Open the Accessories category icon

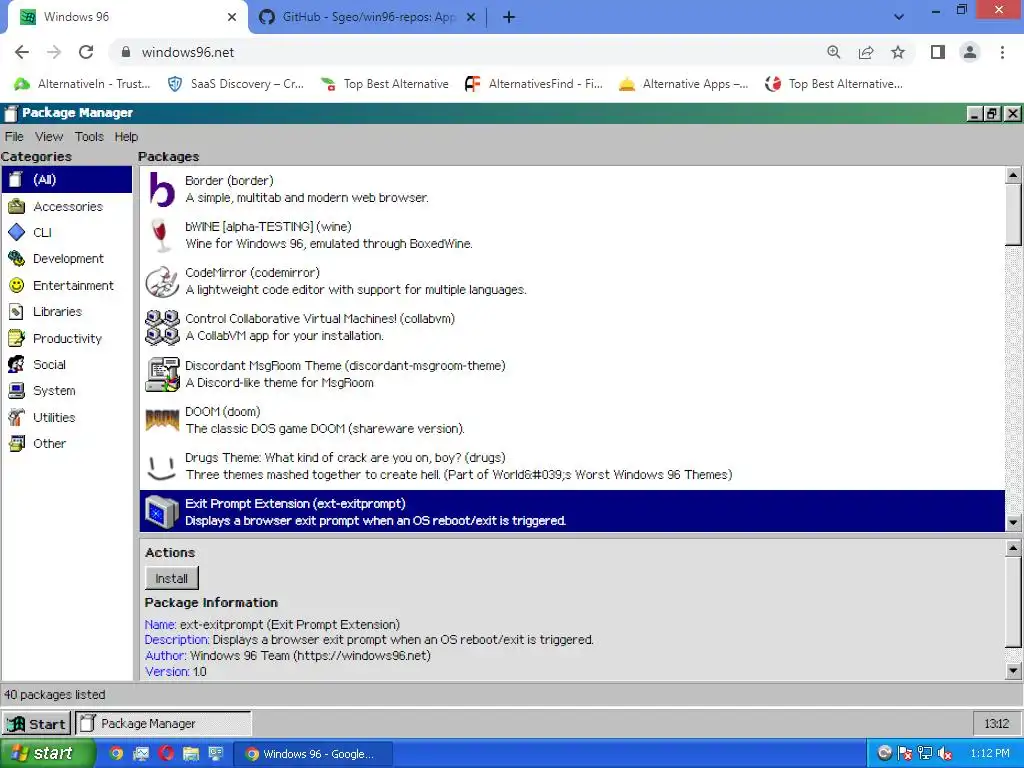pos(16,206)
